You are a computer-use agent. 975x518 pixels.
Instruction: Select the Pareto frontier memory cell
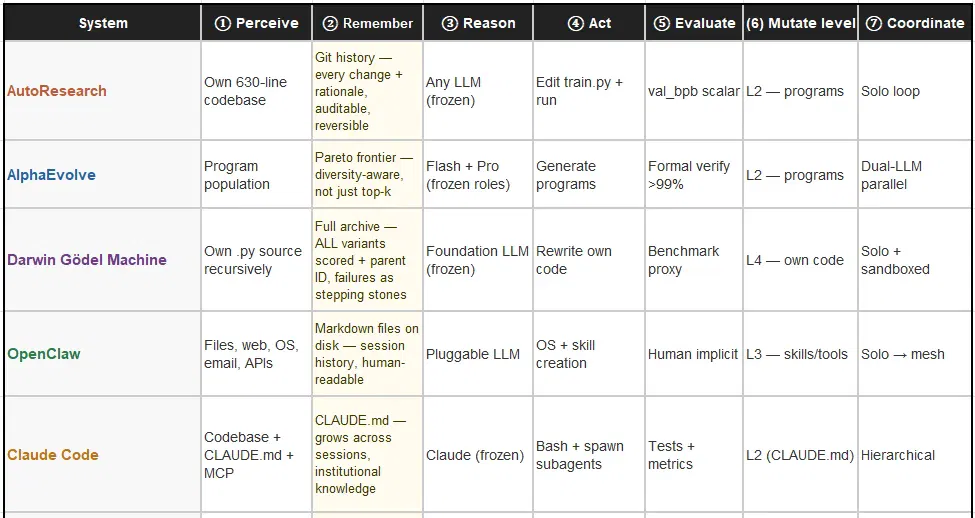pos(367,175)
